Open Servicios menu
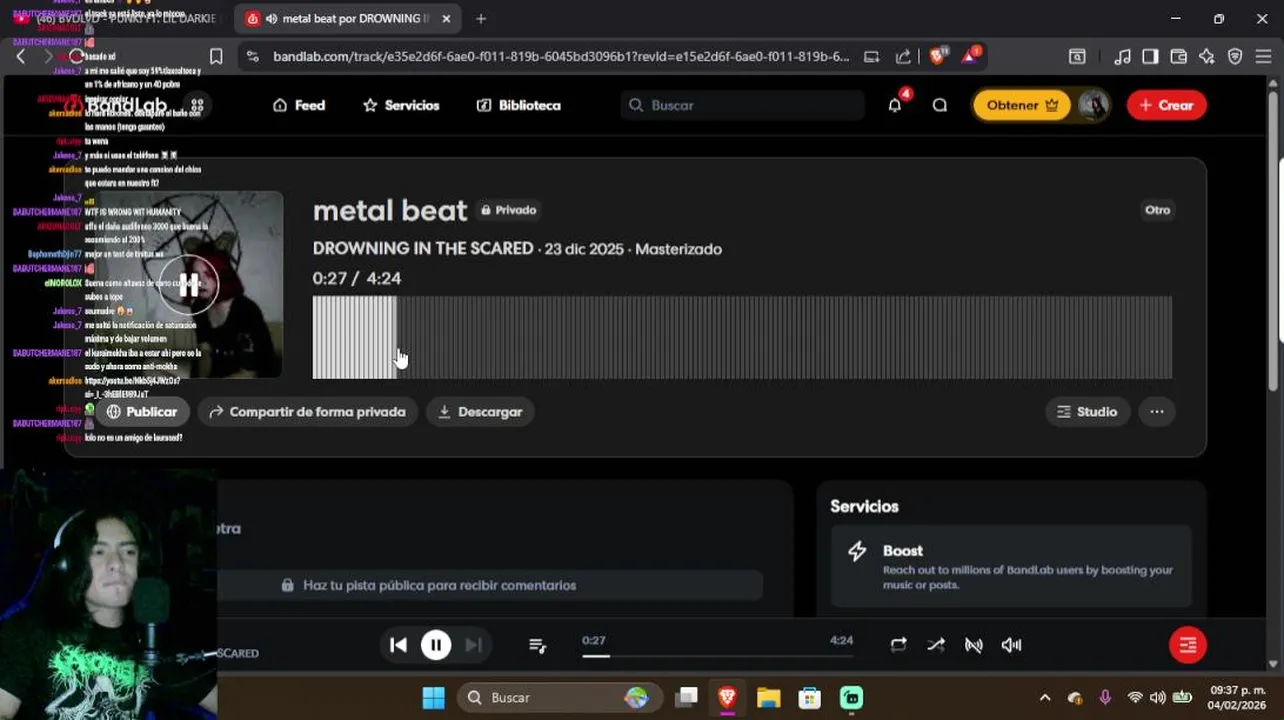The width and height of the screenshot is (1284, 720). pyautogui.click(x=401, y=105)
